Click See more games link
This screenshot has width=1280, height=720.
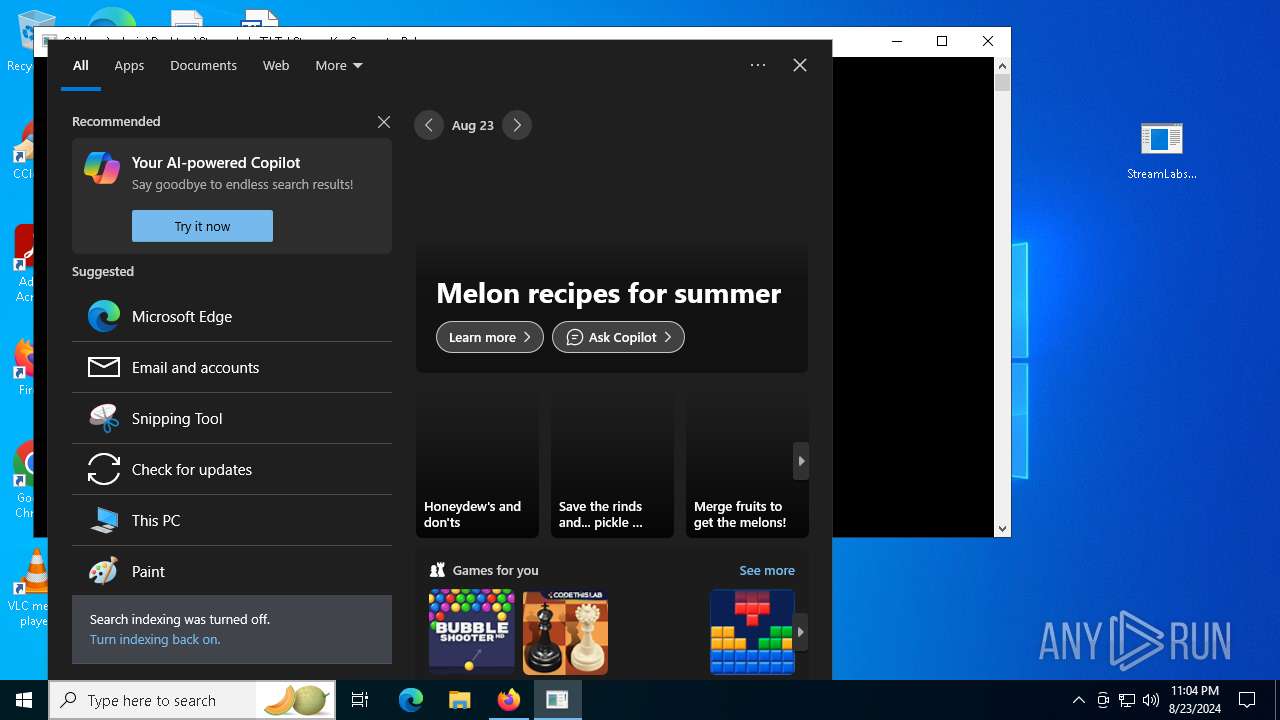(767, 570)
